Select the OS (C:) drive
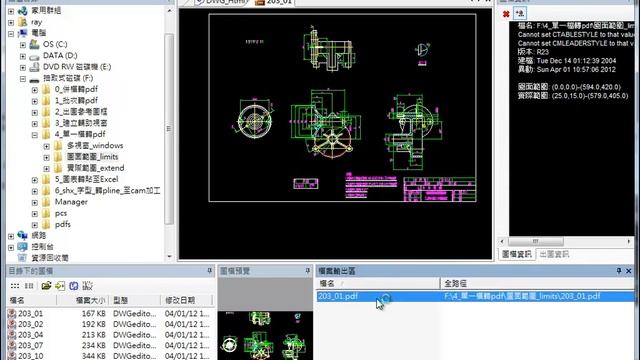Screen dimensions: 640x360 55,44
